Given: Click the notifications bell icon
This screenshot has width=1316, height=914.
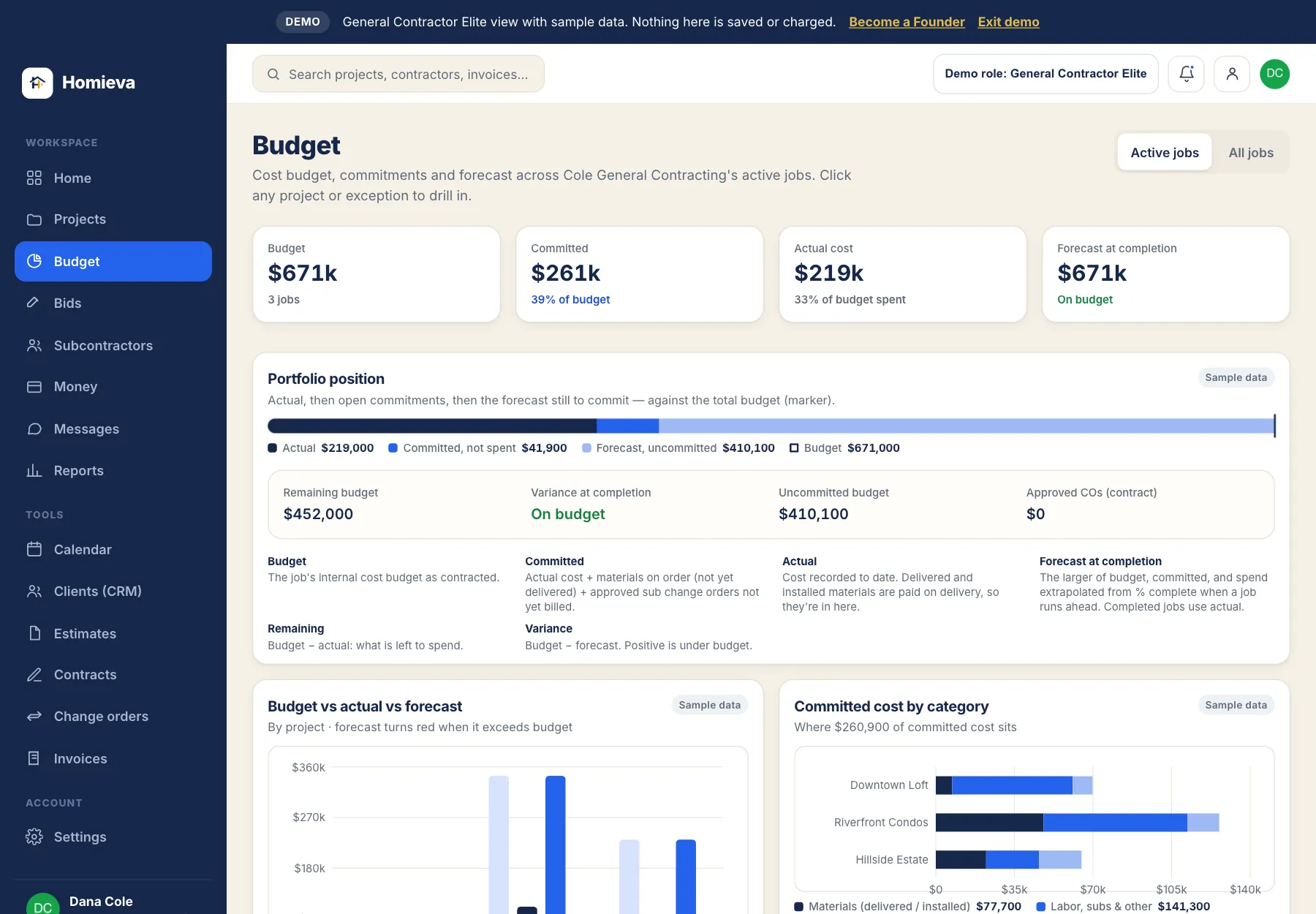Looking at the screenshot, I should pos(1186,74).
